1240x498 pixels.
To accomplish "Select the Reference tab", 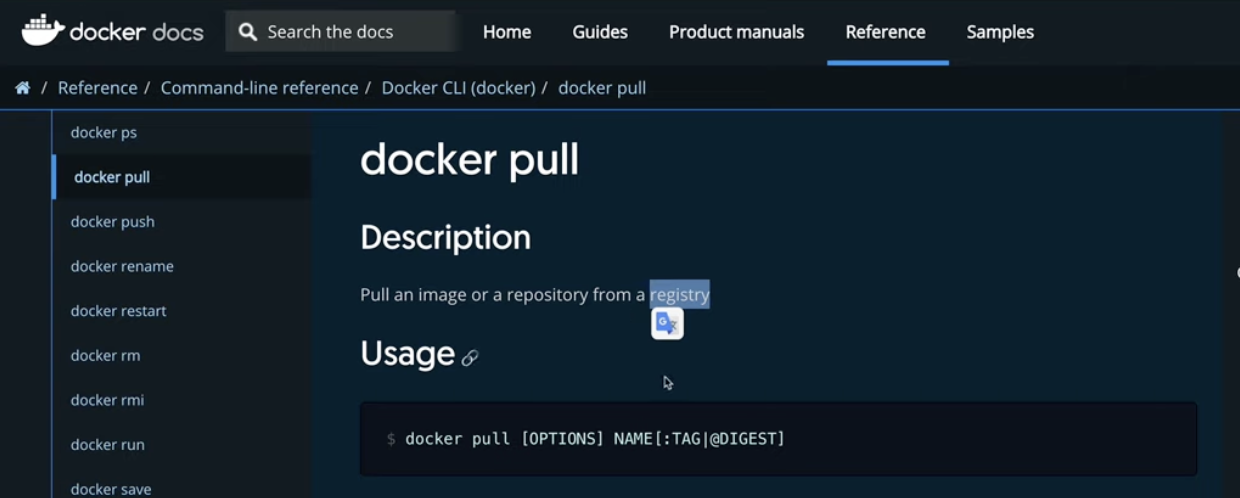I will click(x=886, y=32).
